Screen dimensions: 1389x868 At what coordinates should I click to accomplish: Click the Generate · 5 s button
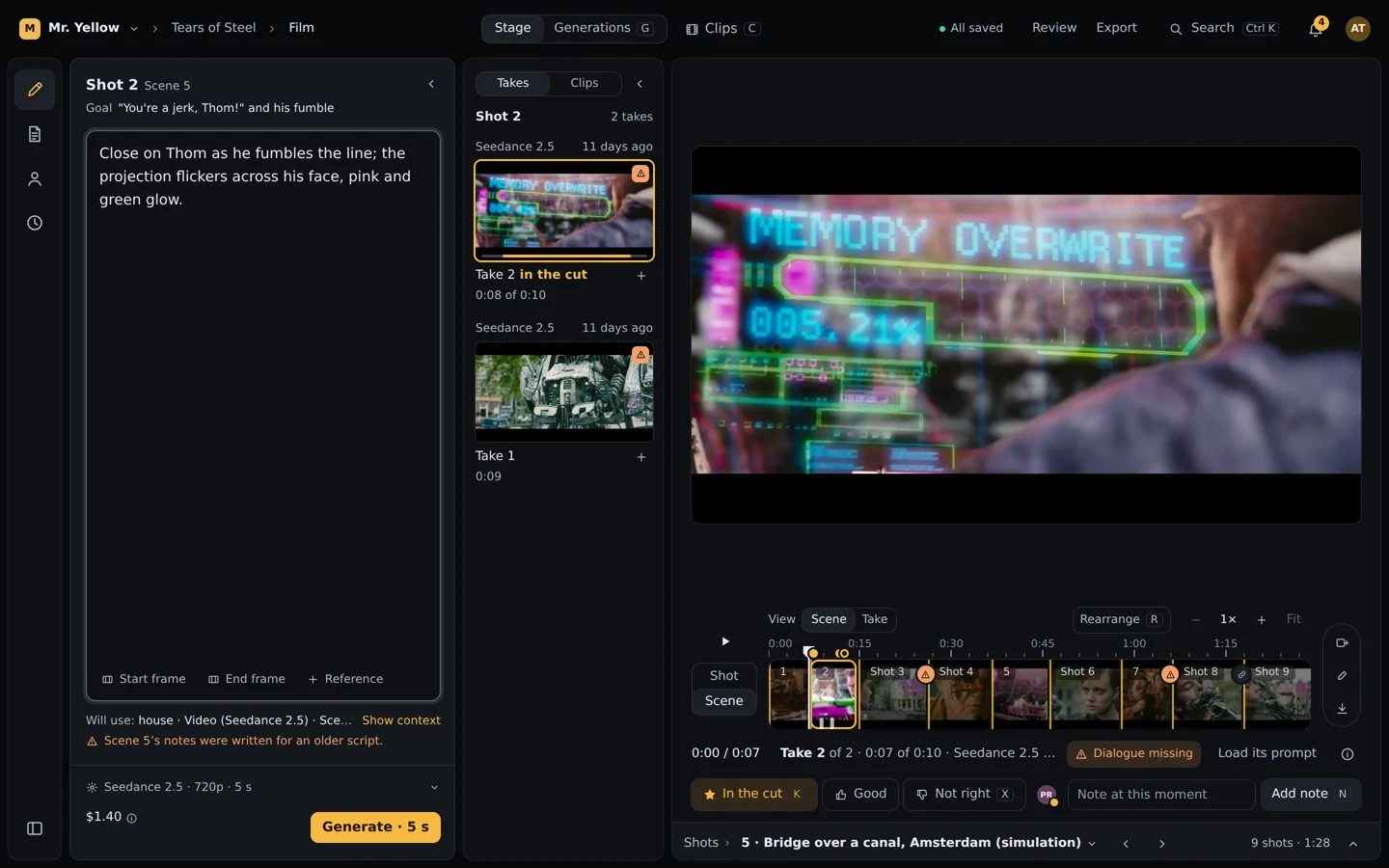tap(375, 827)
